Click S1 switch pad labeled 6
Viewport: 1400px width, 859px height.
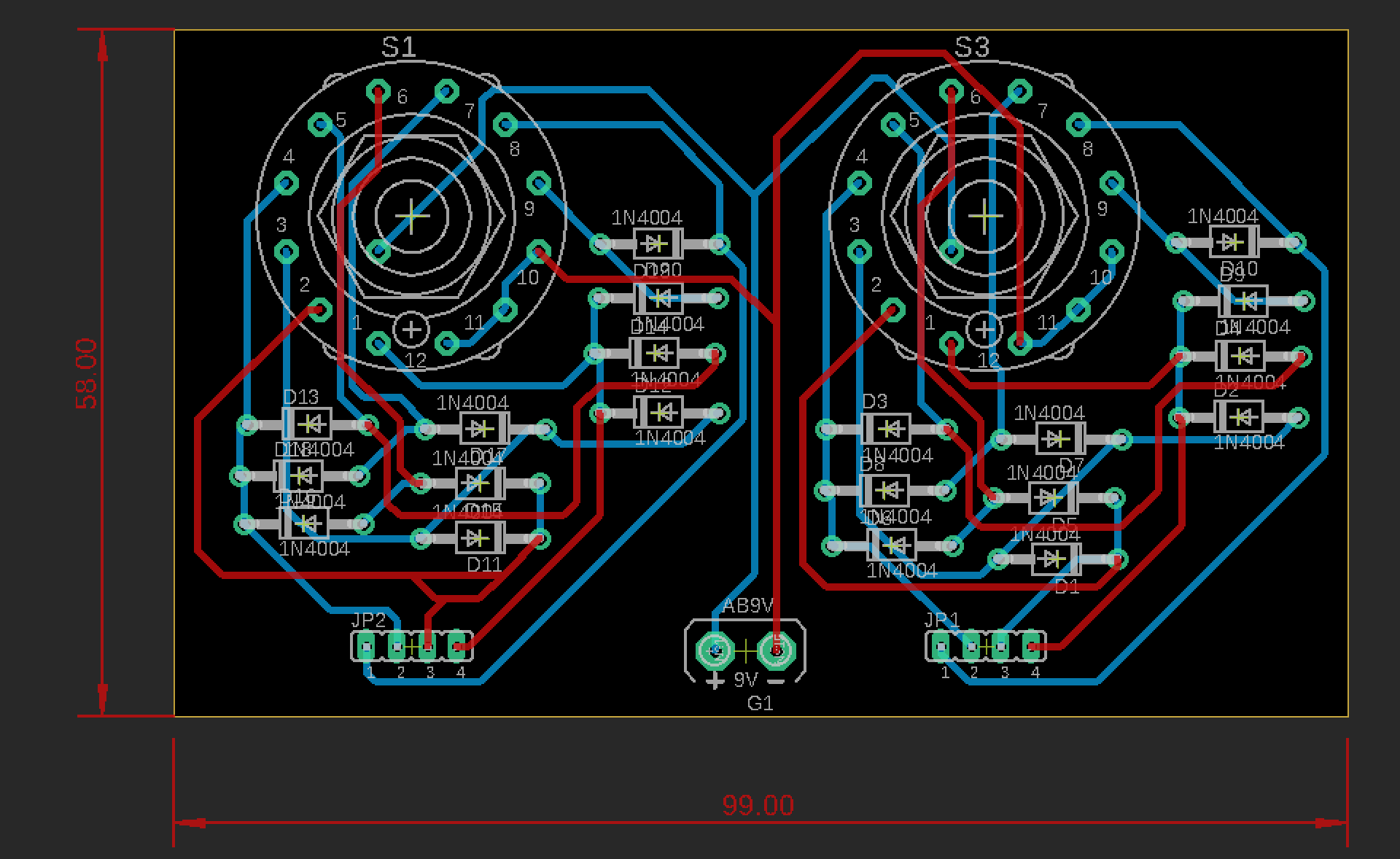pos(378,91)
